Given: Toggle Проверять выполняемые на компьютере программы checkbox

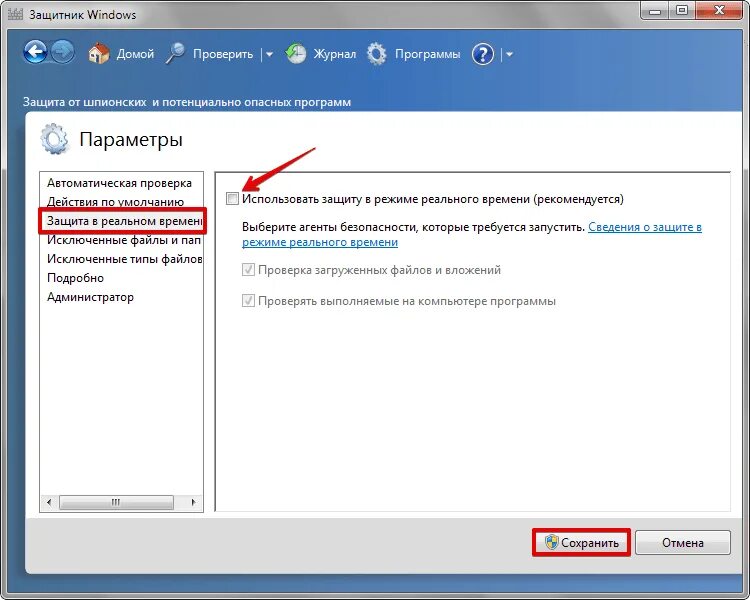Looking at the screenshot, I should 248,301.
